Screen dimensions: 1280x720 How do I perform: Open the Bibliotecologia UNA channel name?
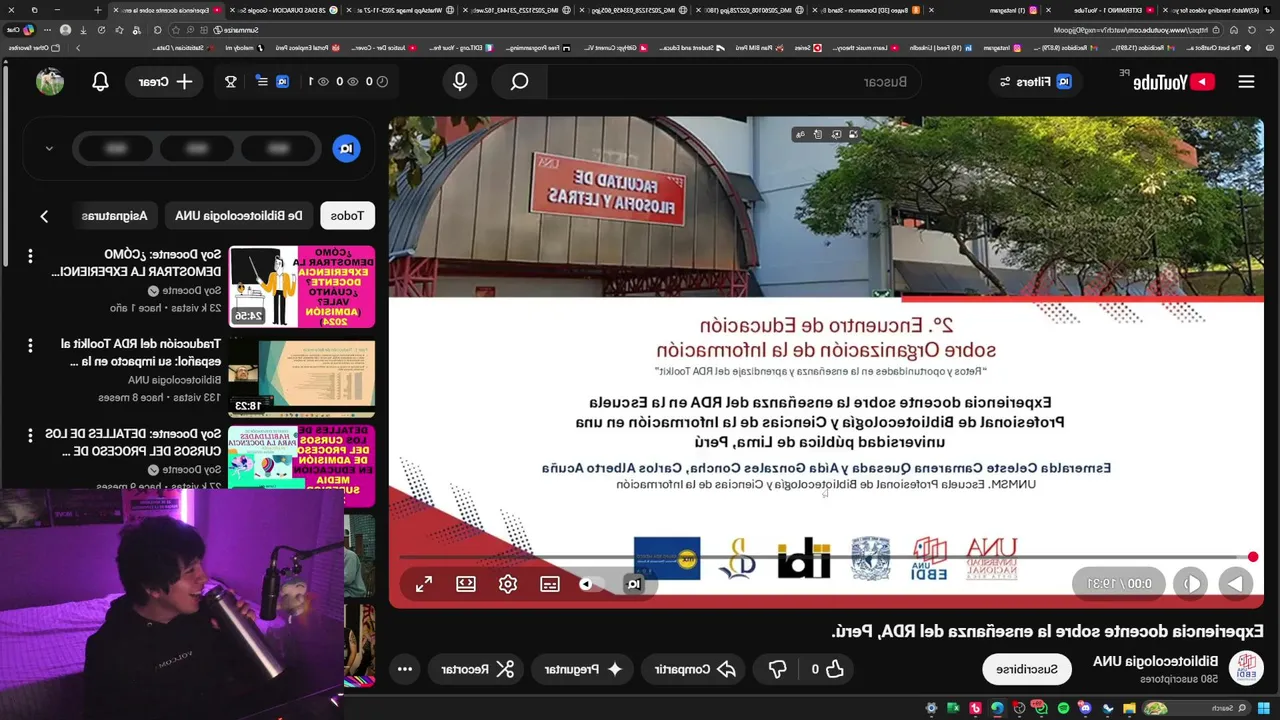[x=1155, y=661]
